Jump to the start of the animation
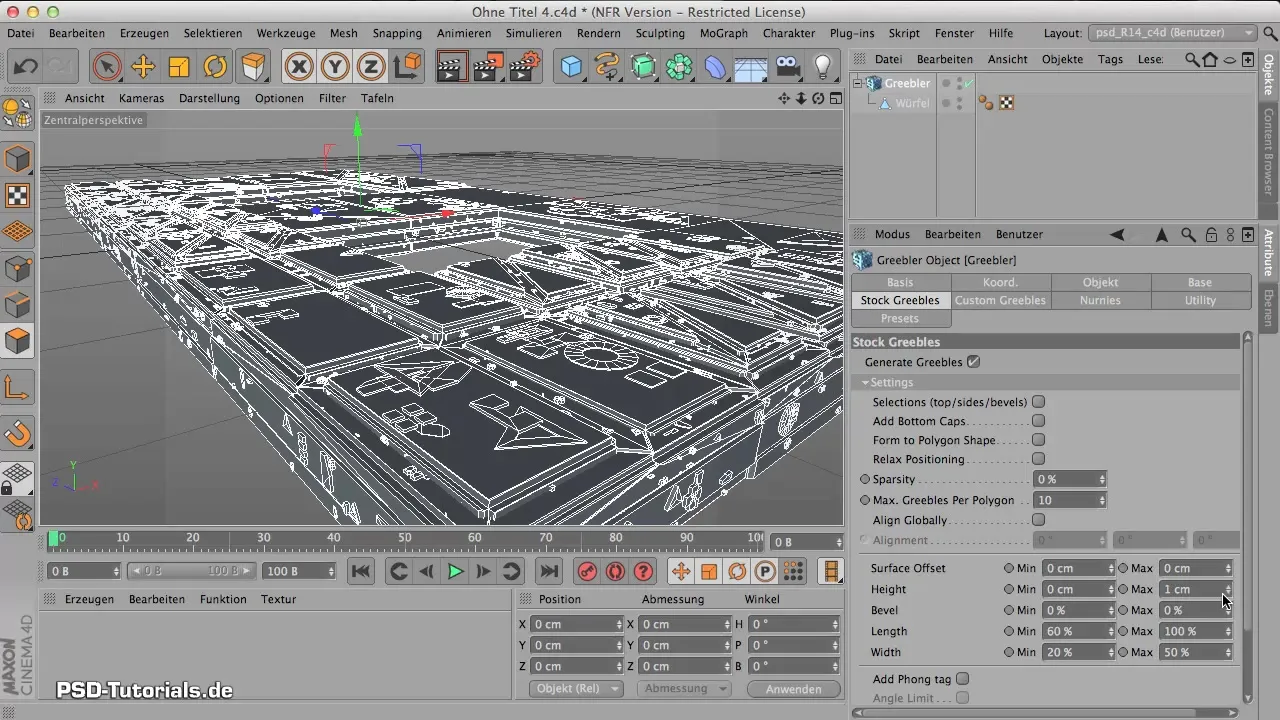1280x720 pixels. pos(361,571)
